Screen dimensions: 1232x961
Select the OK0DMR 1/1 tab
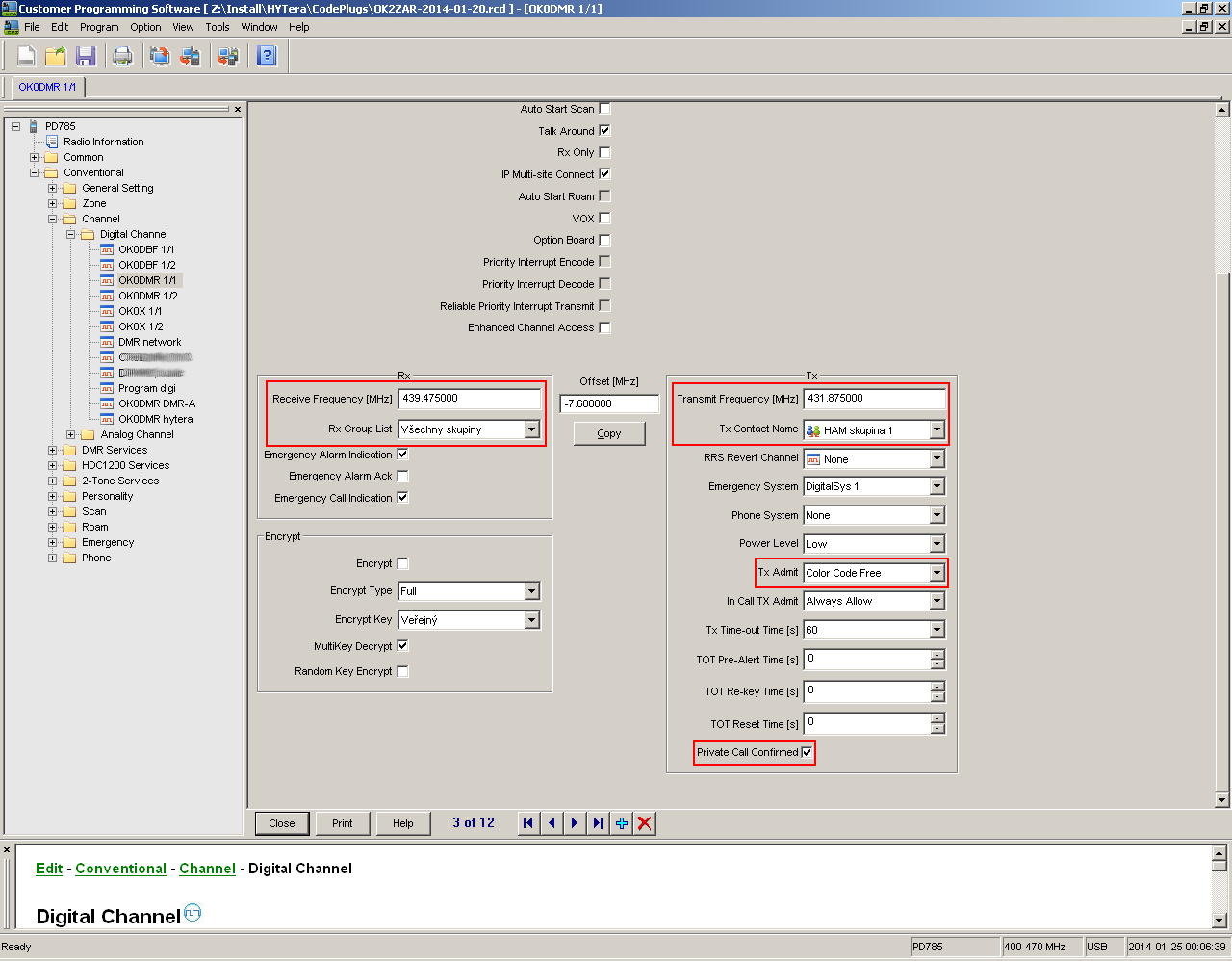coord(47,87)
